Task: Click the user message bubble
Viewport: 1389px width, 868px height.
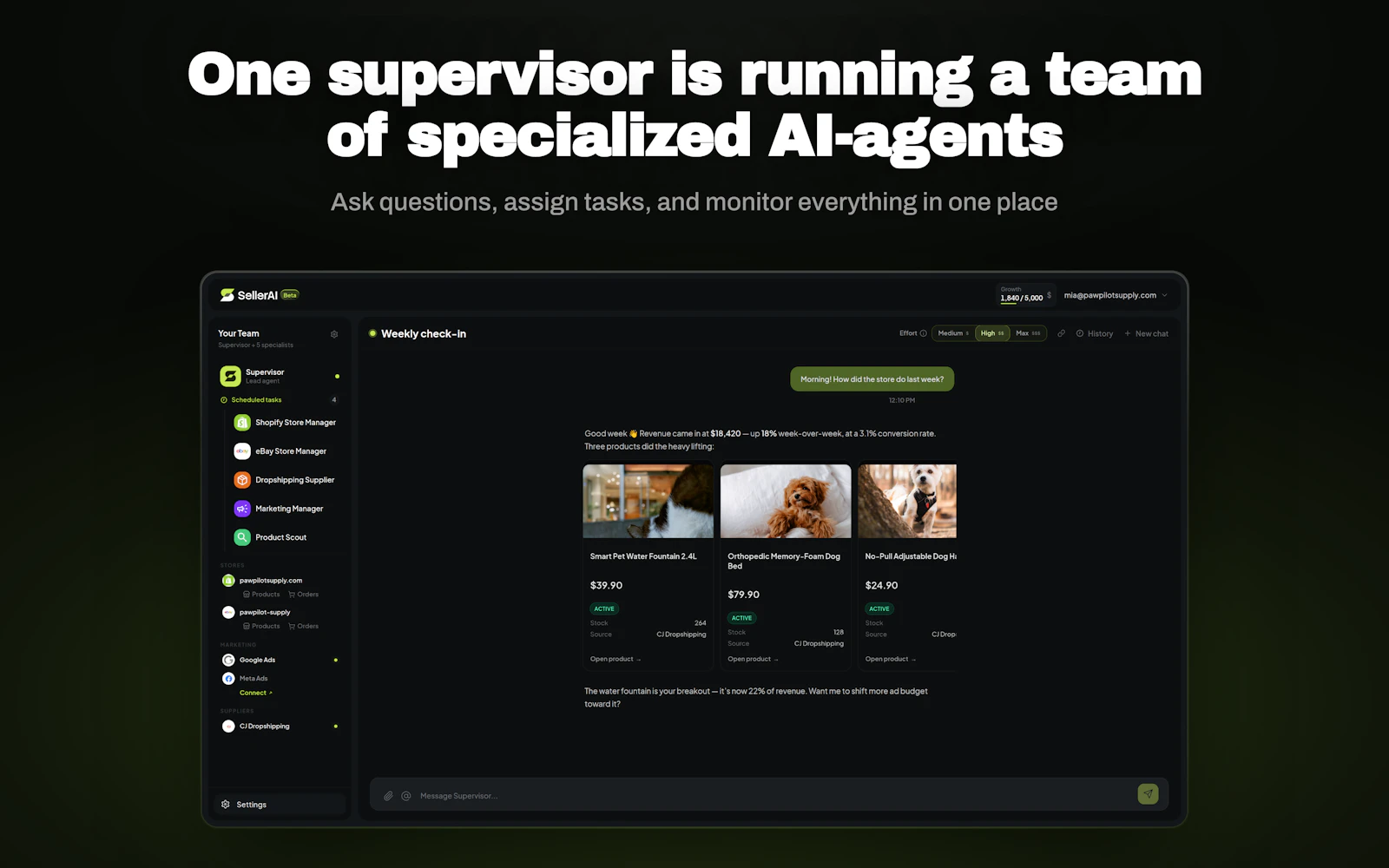Action: tap(872, 379)
